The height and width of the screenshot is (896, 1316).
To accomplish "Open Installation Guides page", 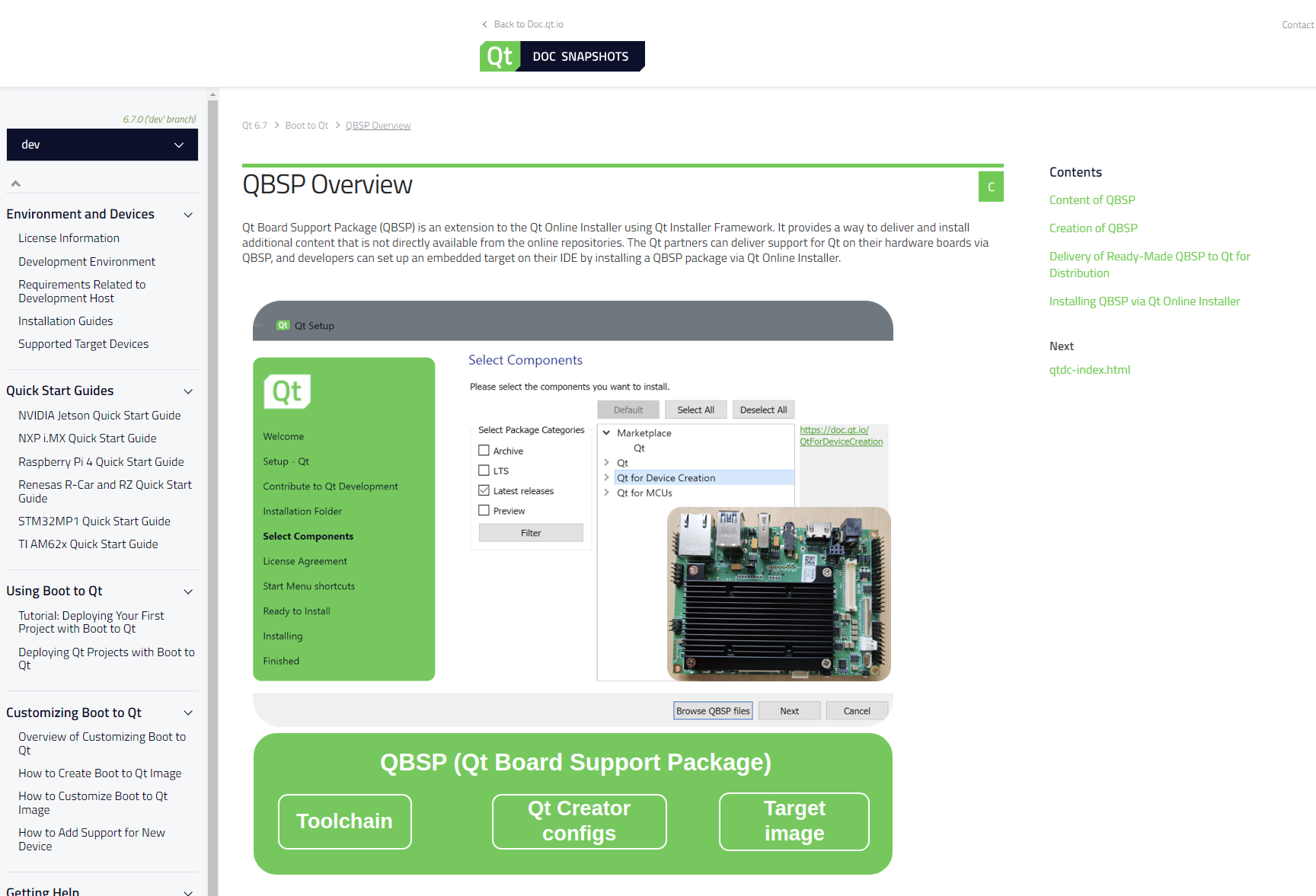I will coord(65,321).
